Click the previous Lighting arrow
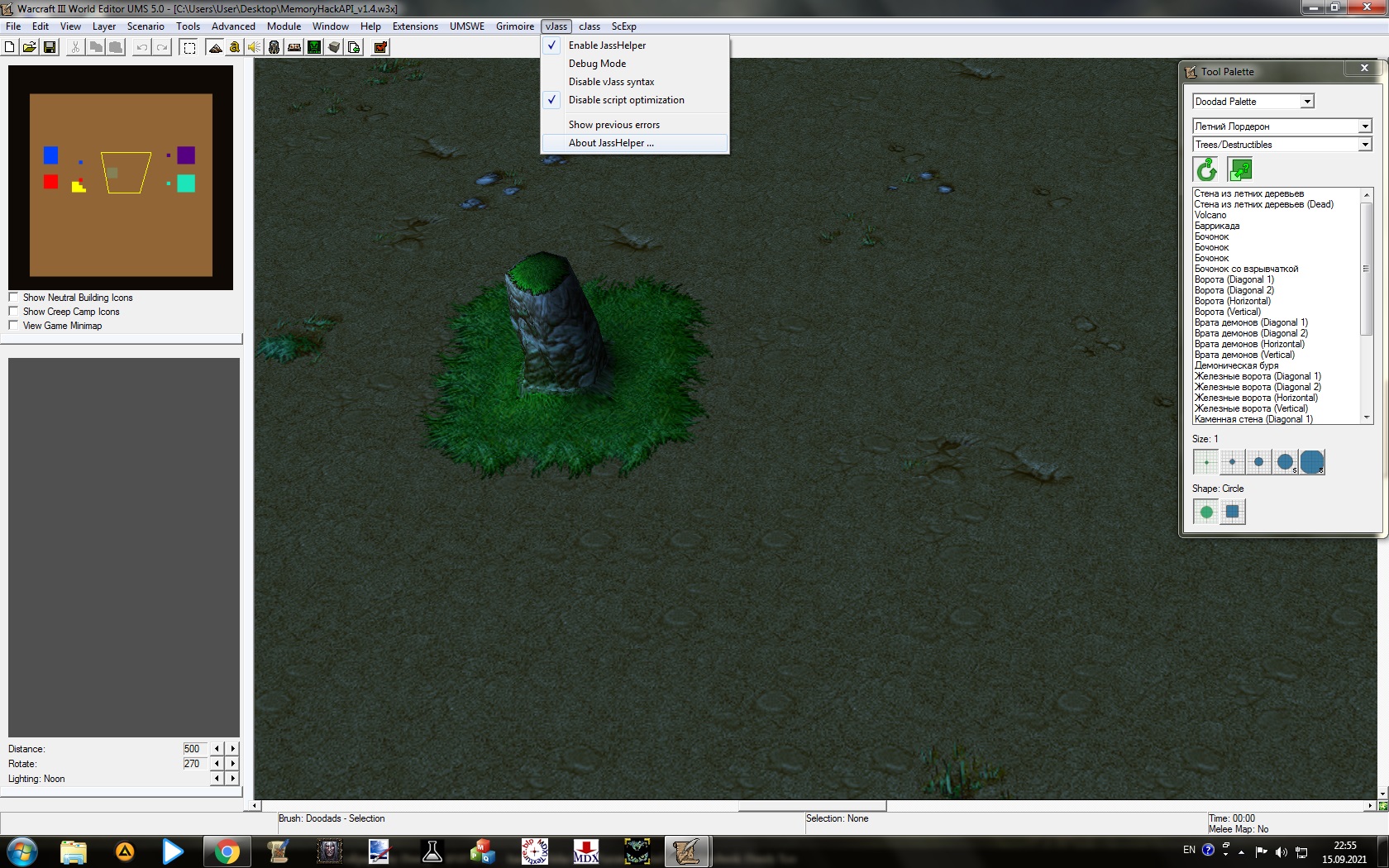 tap(217, 779)
